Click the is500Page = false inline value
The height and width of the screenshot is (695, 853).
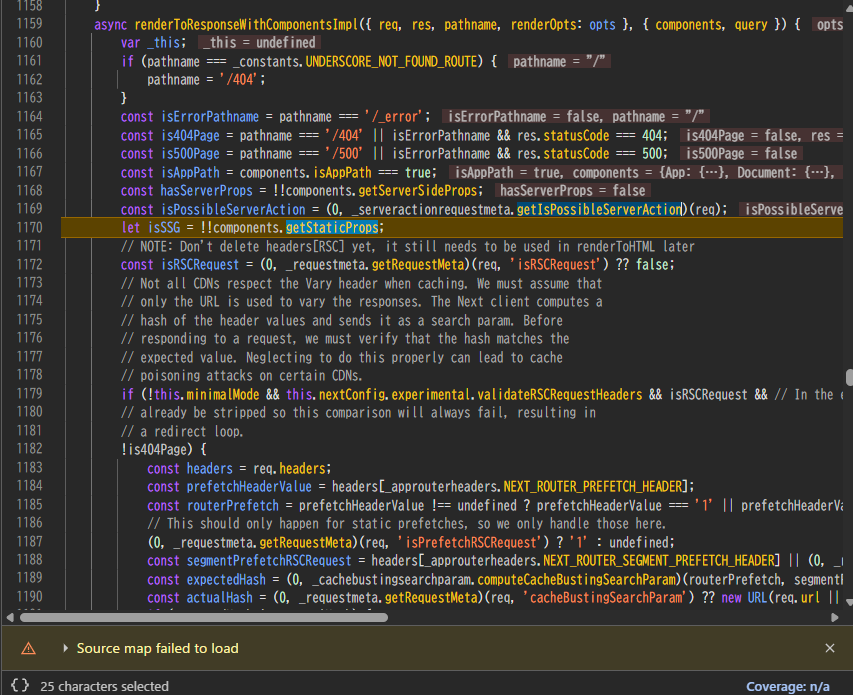[x=741, y=154]
